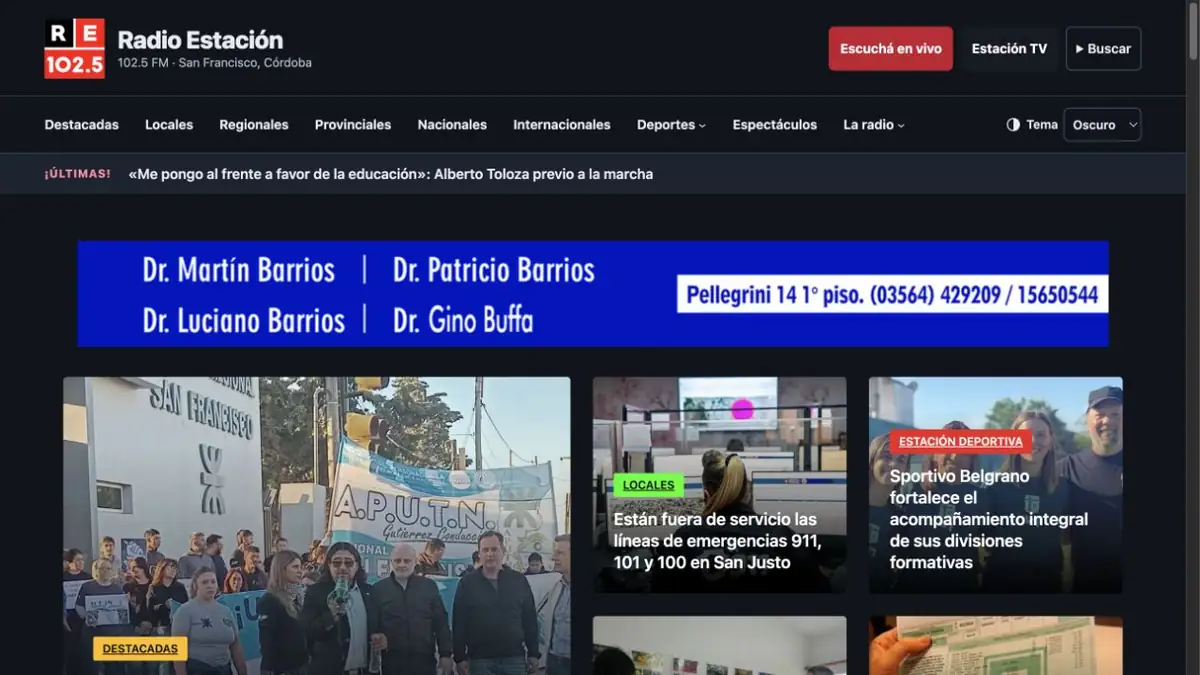Click the Escuchá en vivo button
Viewport: 1200px width, 675px height.
point(890,48)
